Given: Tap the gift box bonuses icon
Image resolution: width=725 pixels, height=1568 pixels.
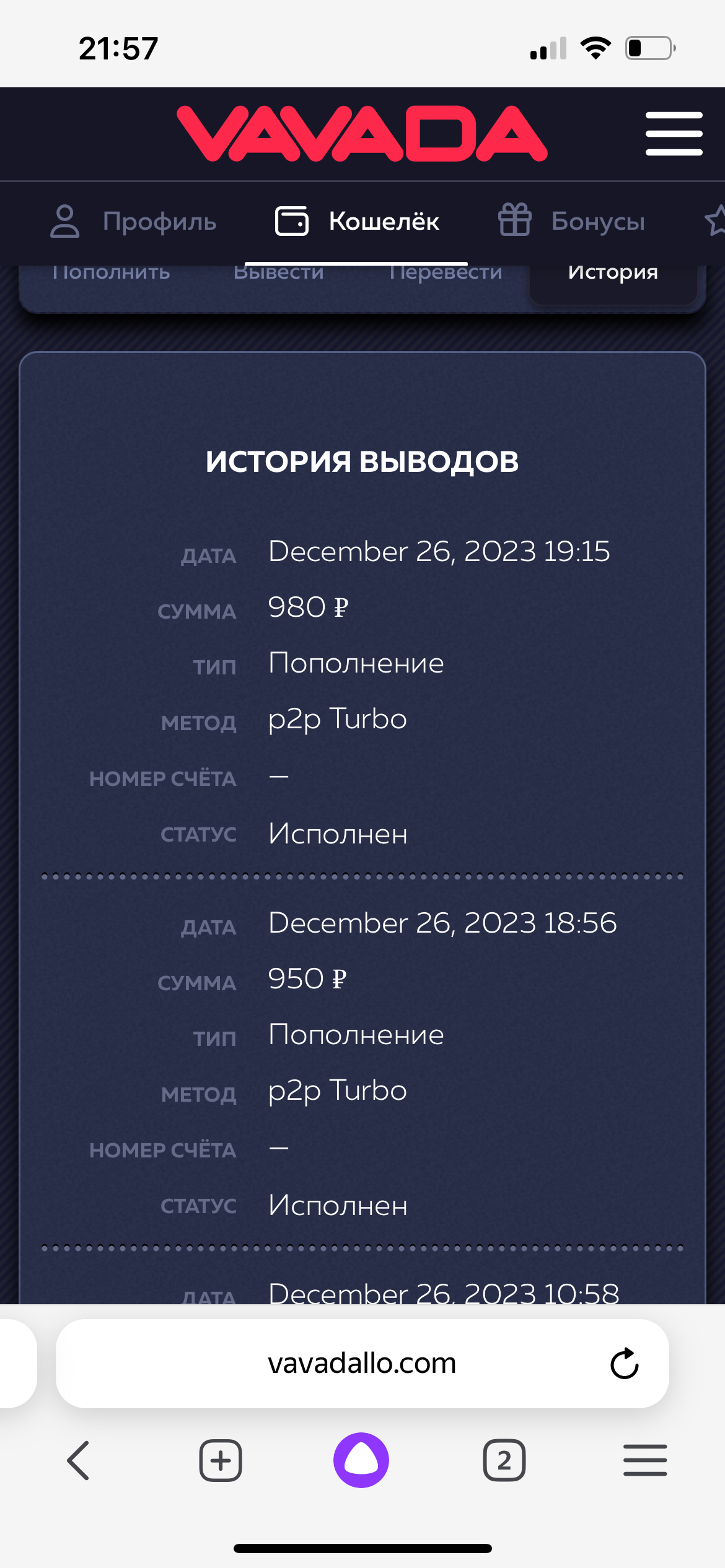Looking at the screenshot, I should point(514,220).
